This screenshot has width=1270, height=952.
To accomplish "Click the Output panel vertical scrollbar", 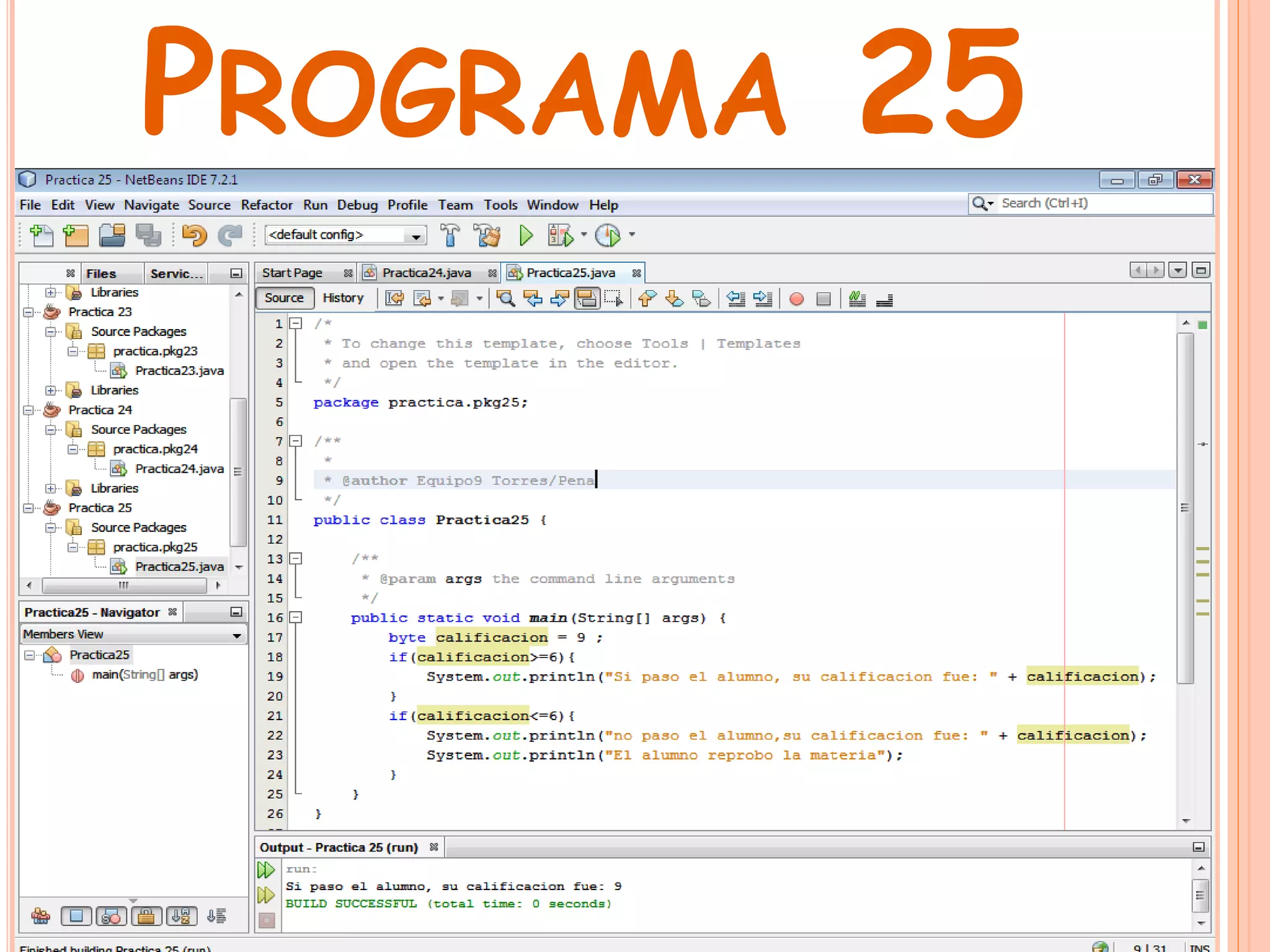I will pyautogui.click(x=1201, y=895).
